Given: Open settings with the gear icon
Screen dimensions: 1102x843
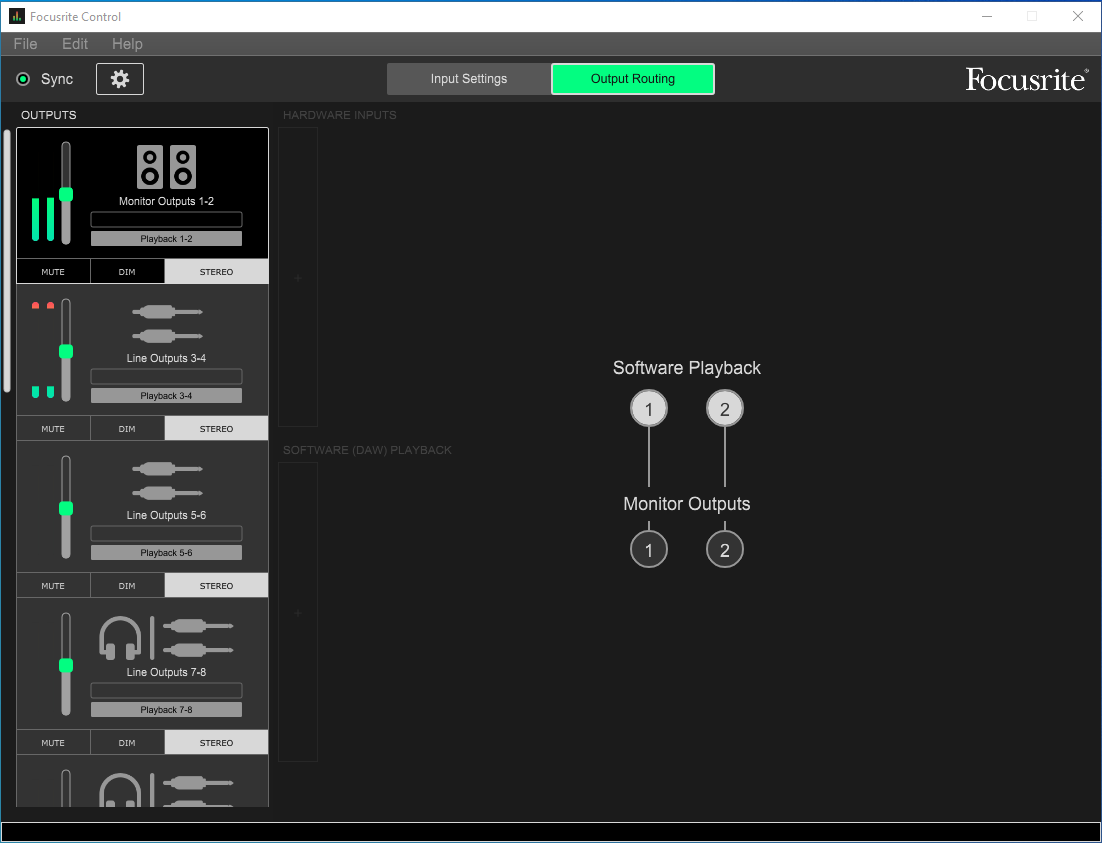Looking at the screenshot, I should point(120,79).
